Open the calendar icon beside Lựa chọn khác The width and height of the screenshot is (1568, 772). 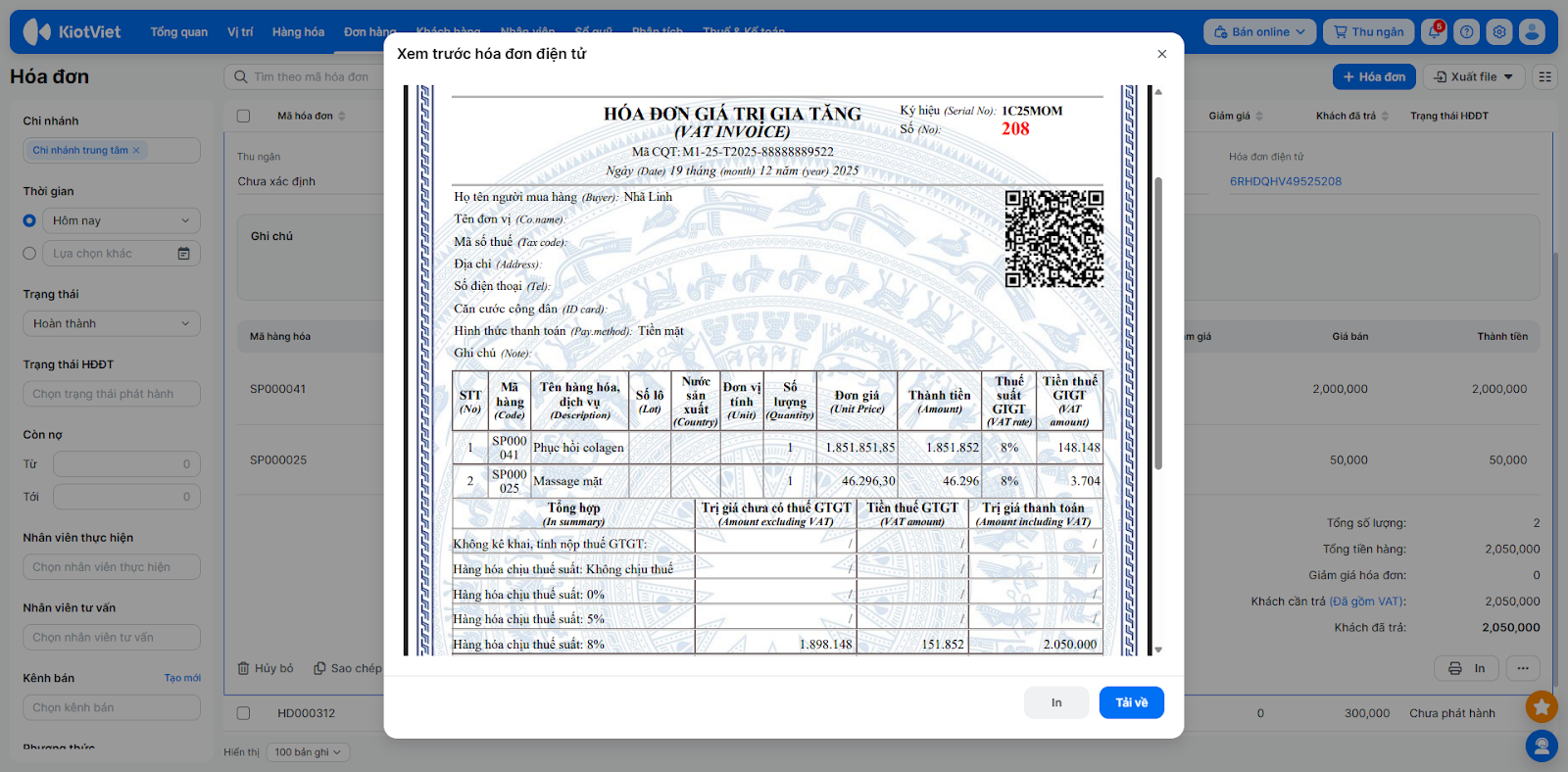pos(183,253)
